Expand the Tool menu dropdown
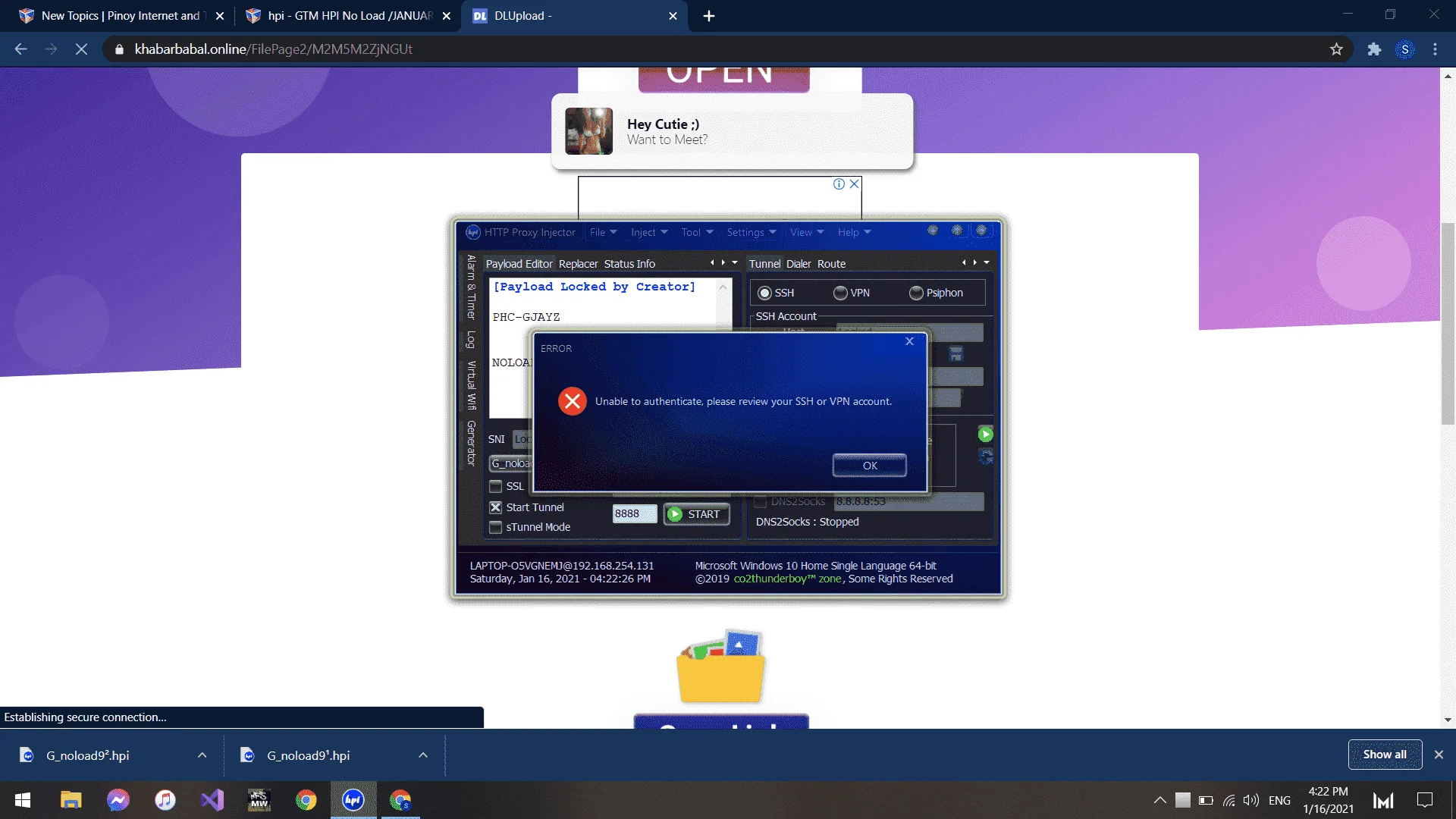1456x819 pixels. coord(697,232)
